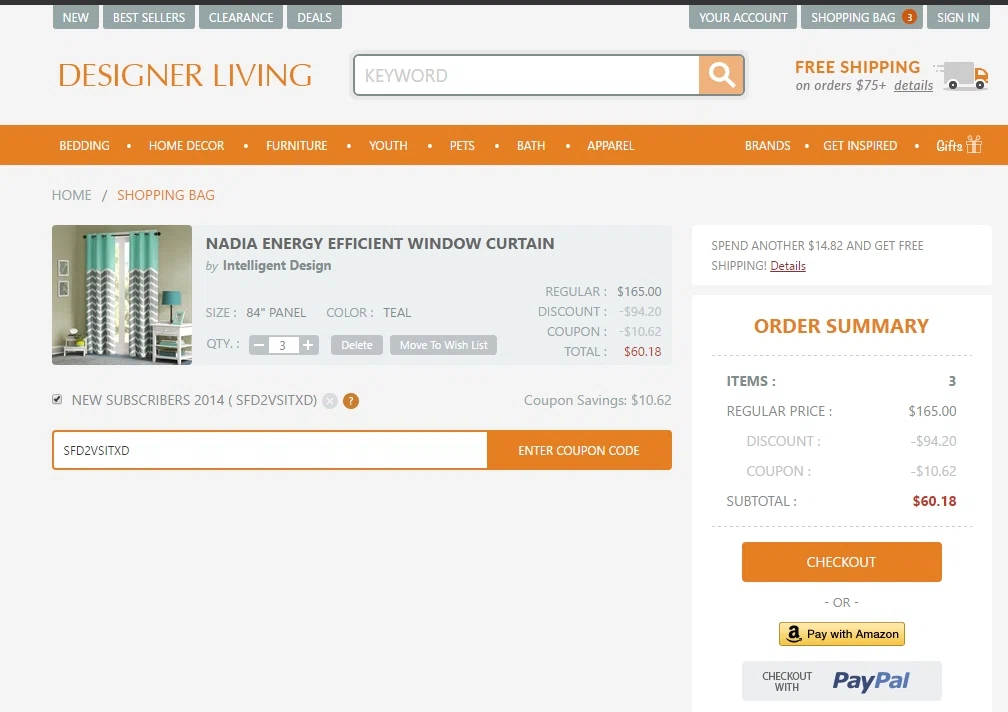Click SHOPPING BAG breadcrumb
Image resolution: width=1008 pixels, height=712 pixels.
coord(166,195)
